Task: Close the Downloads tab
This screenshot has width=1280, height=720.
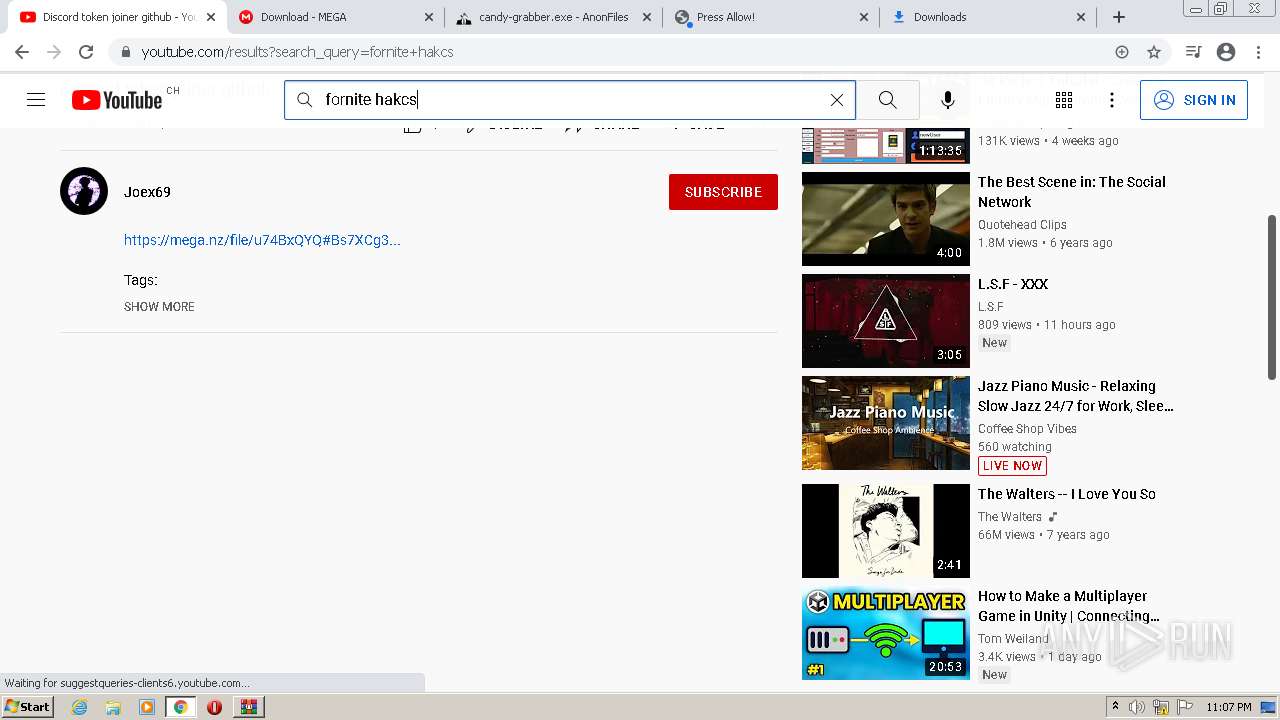Action: click(1081, 17)
